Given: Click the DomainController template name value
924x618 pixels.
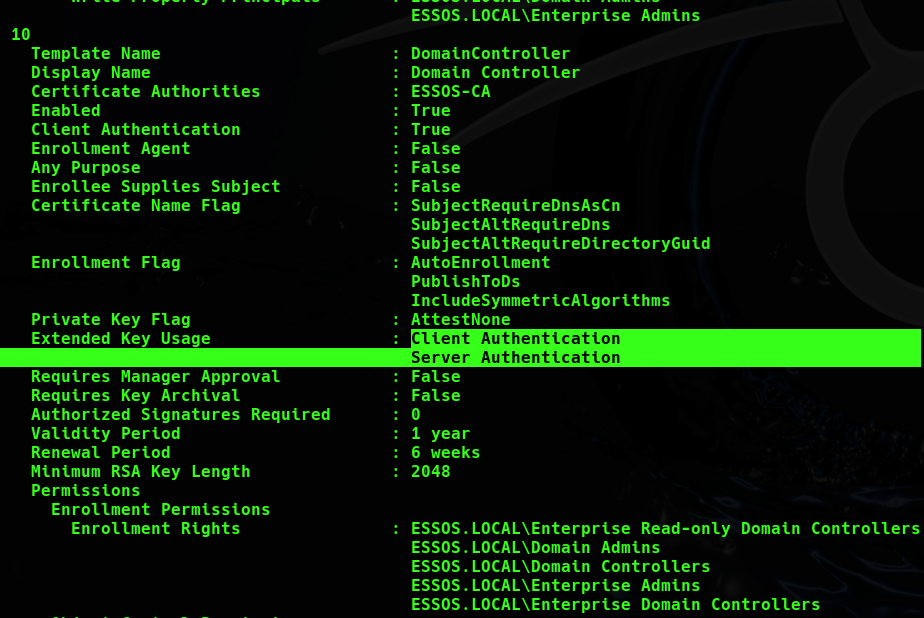Looking at the screenshot, I should (490, 54).
